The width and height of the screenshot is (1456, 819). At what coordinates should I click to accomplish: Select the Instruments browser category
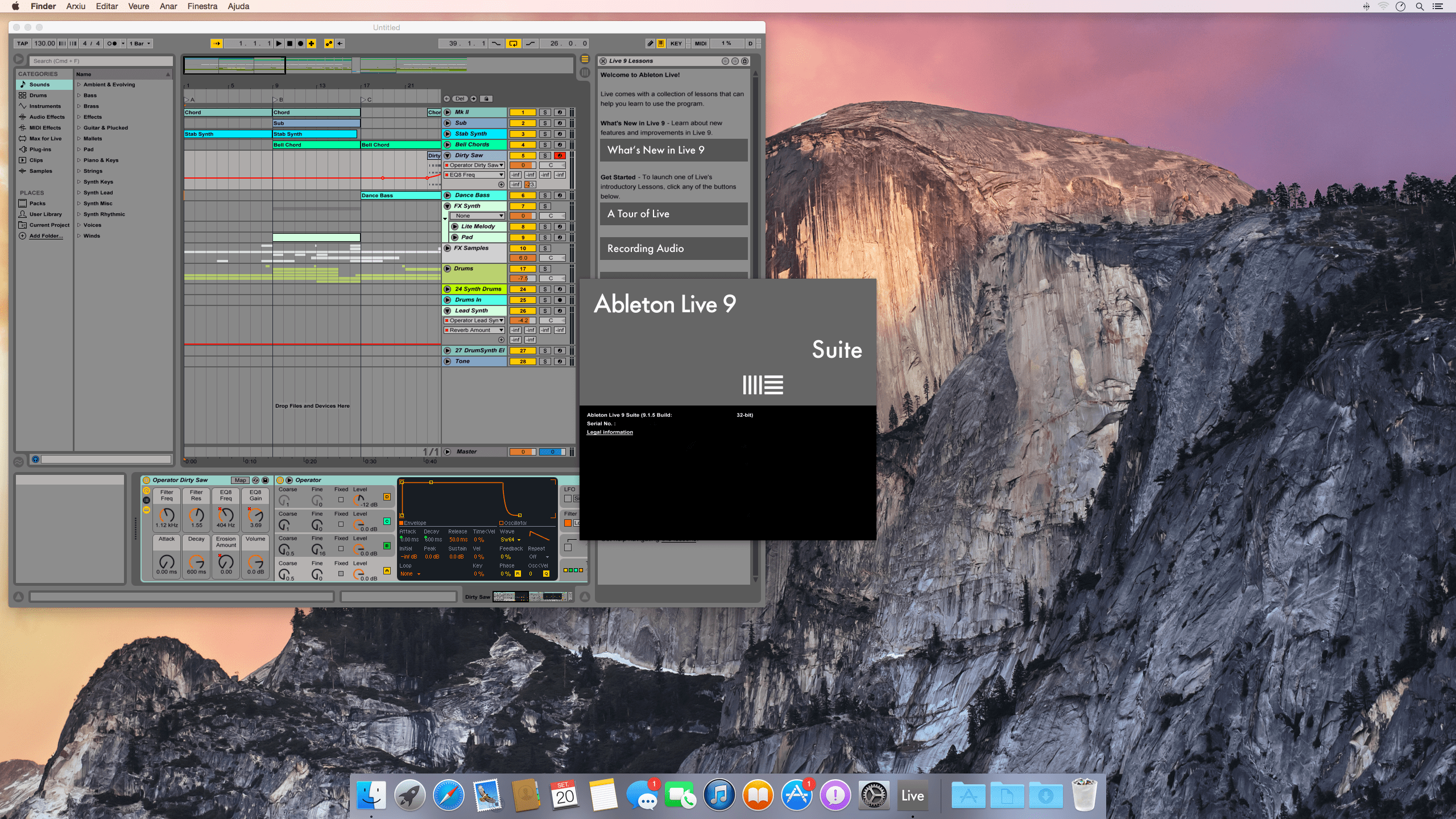coord(45,106)
